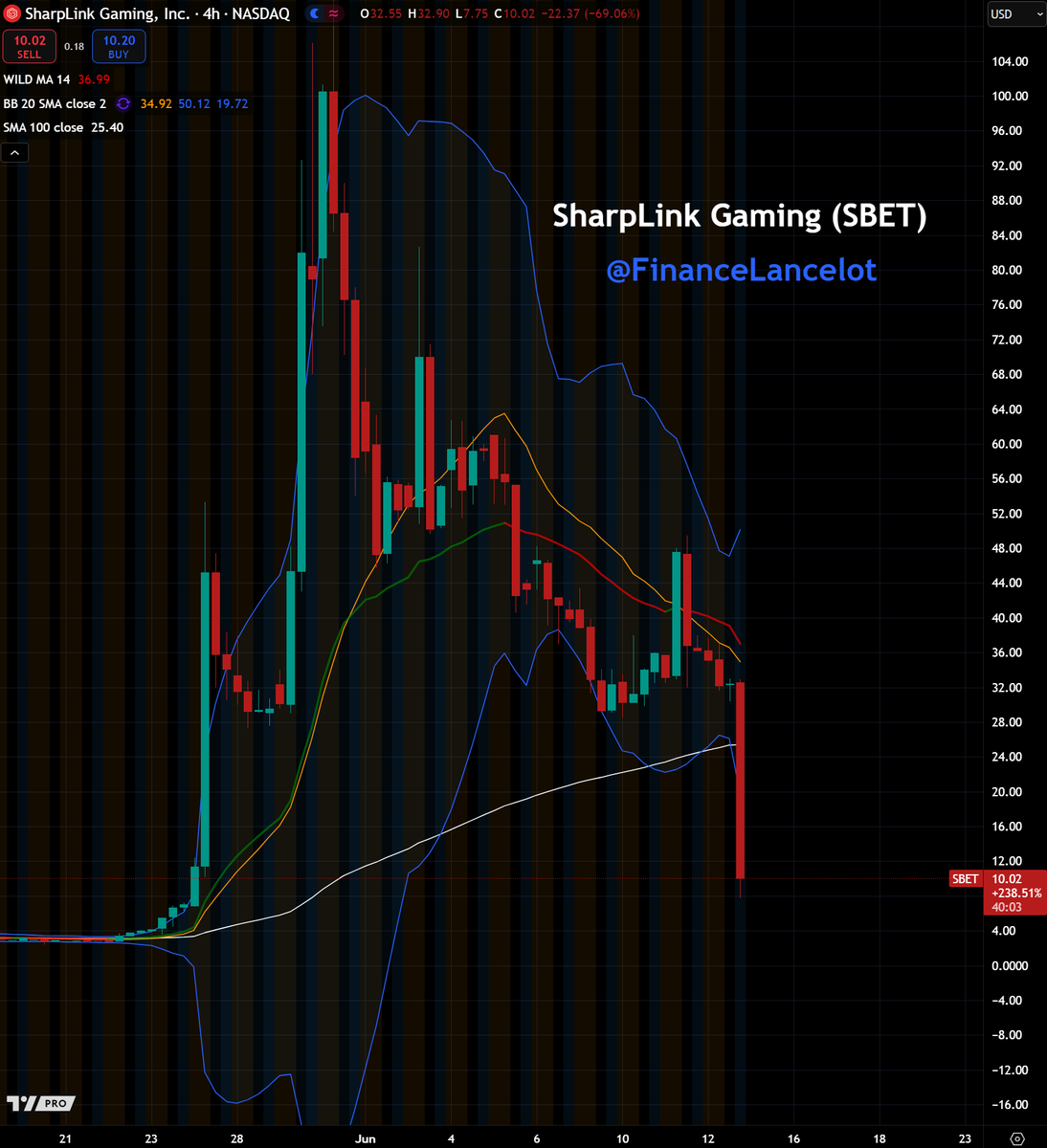This screenshot has width=1047, height=1148.
Task: Click the 10.02 SELL button
Action: coord(30,46)
